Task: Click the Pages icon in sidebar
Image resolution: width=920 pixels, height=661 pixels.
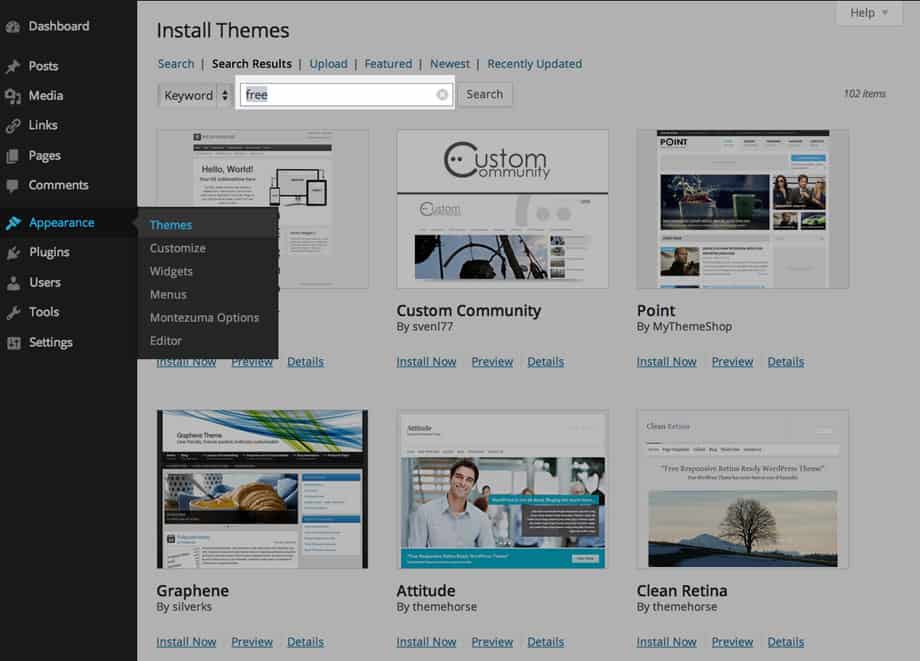Action: point(13,156)
